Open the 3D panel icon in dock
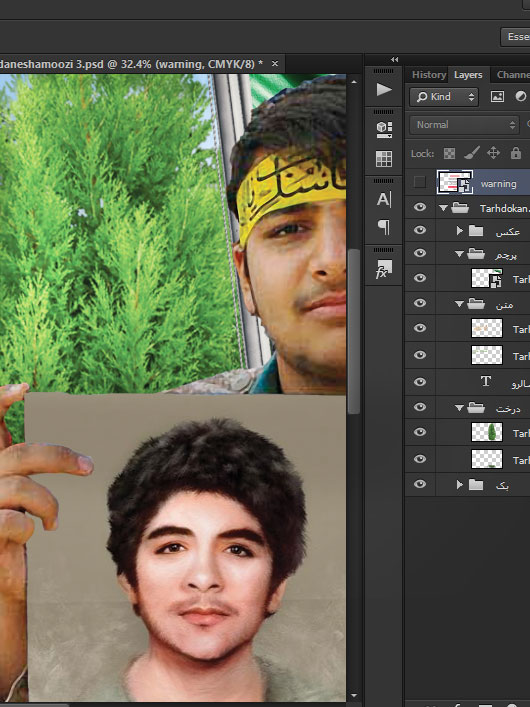Screen dimensions: 530x707 384,129
